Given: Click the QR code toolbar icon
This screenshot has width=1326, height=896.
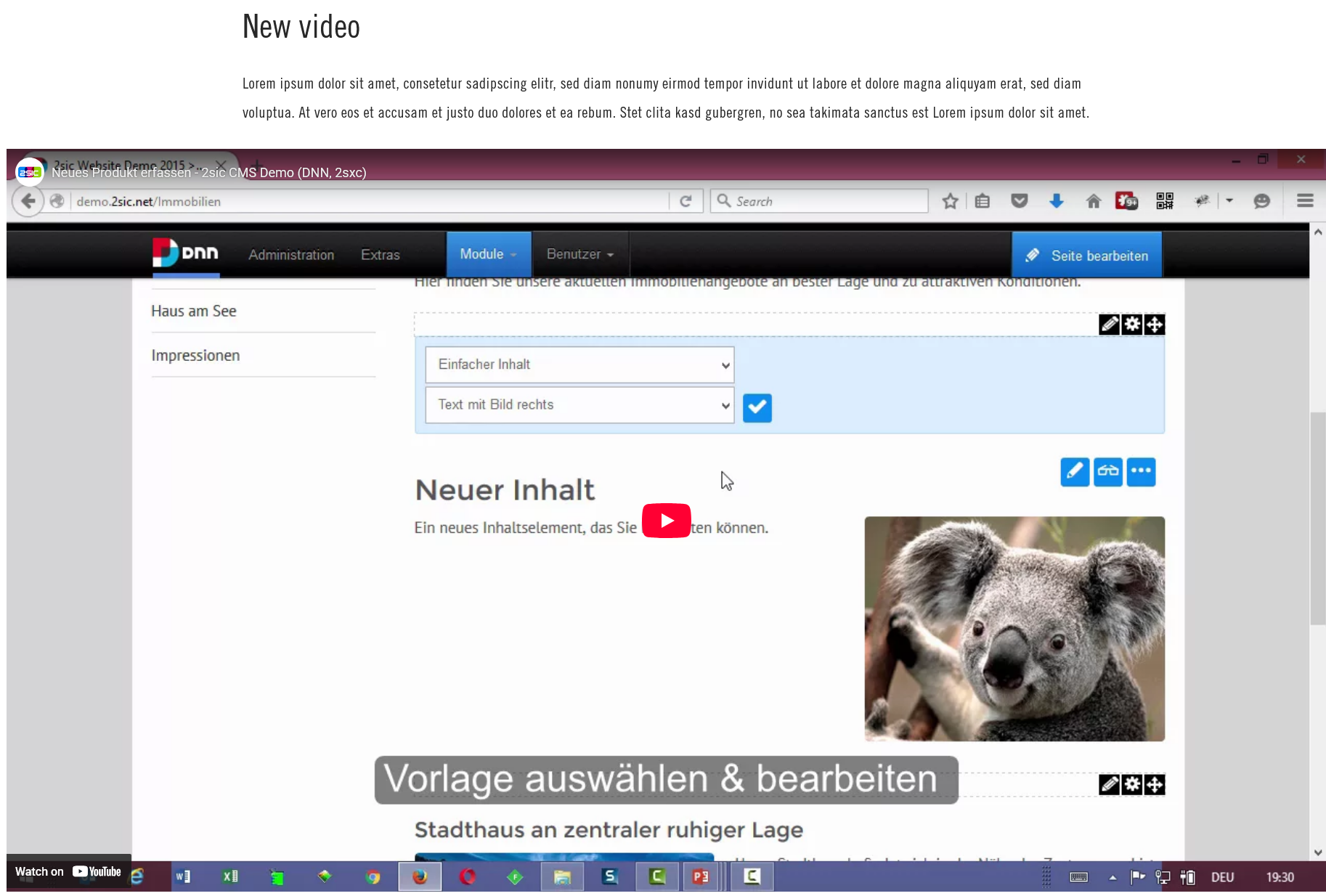Looking at the screenshot, I should (1164, 201).
